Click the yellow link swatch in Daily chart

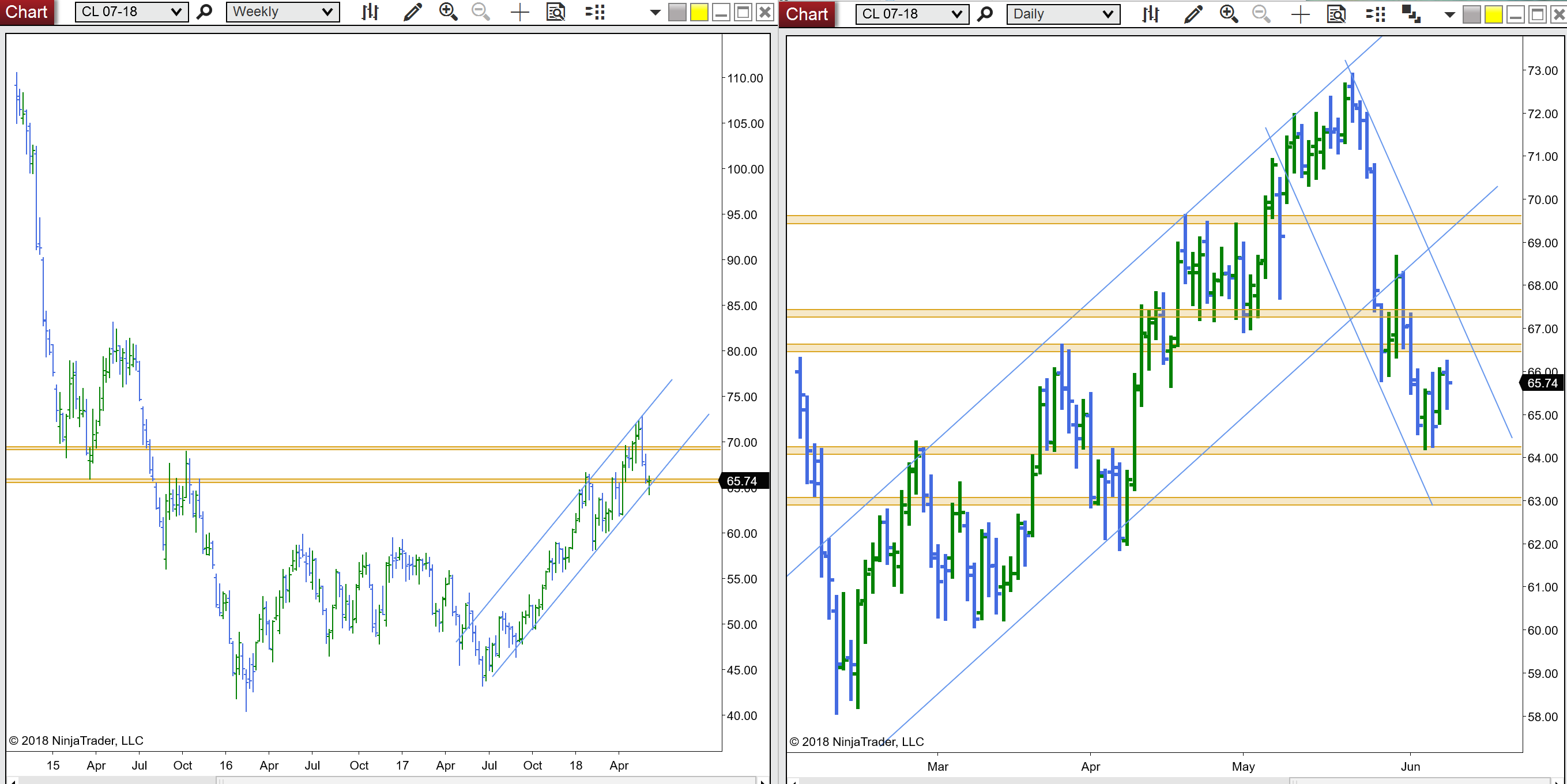pos(1493,14)
